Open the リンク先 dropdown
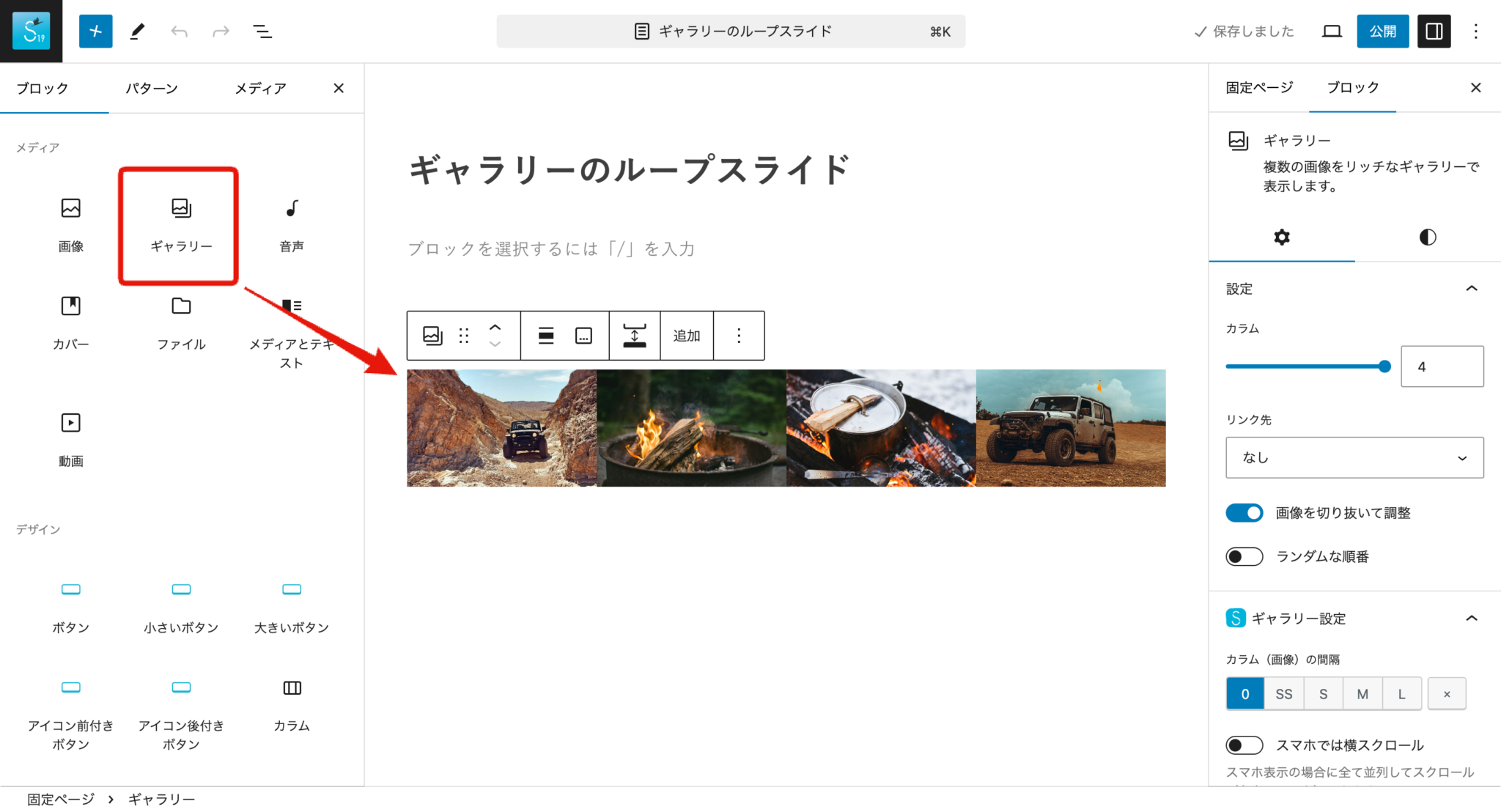1501x812 pixels. [x=1353, y=457]
